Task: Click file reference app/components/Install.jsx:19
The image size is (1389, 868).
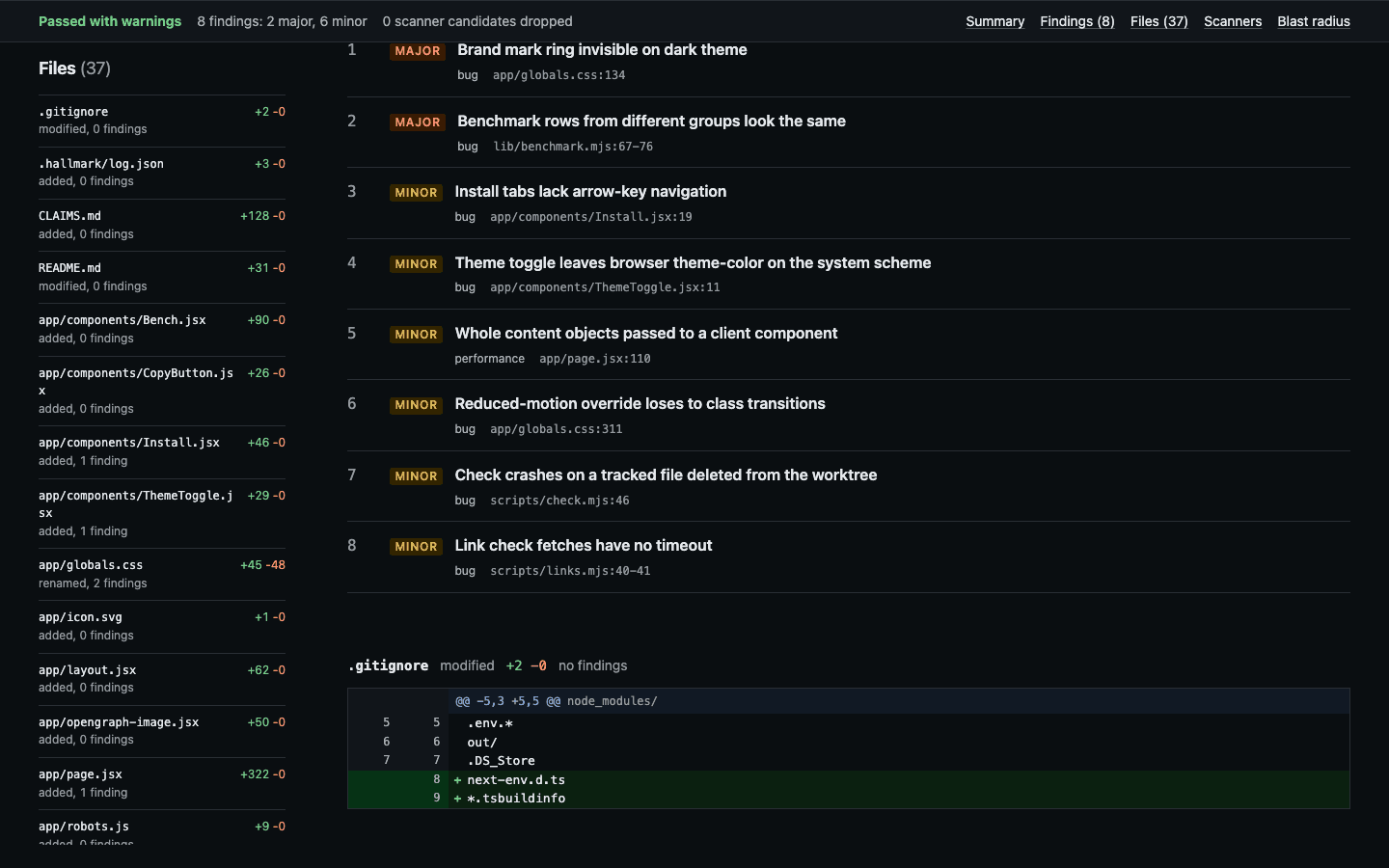Action: pos(591,217)
